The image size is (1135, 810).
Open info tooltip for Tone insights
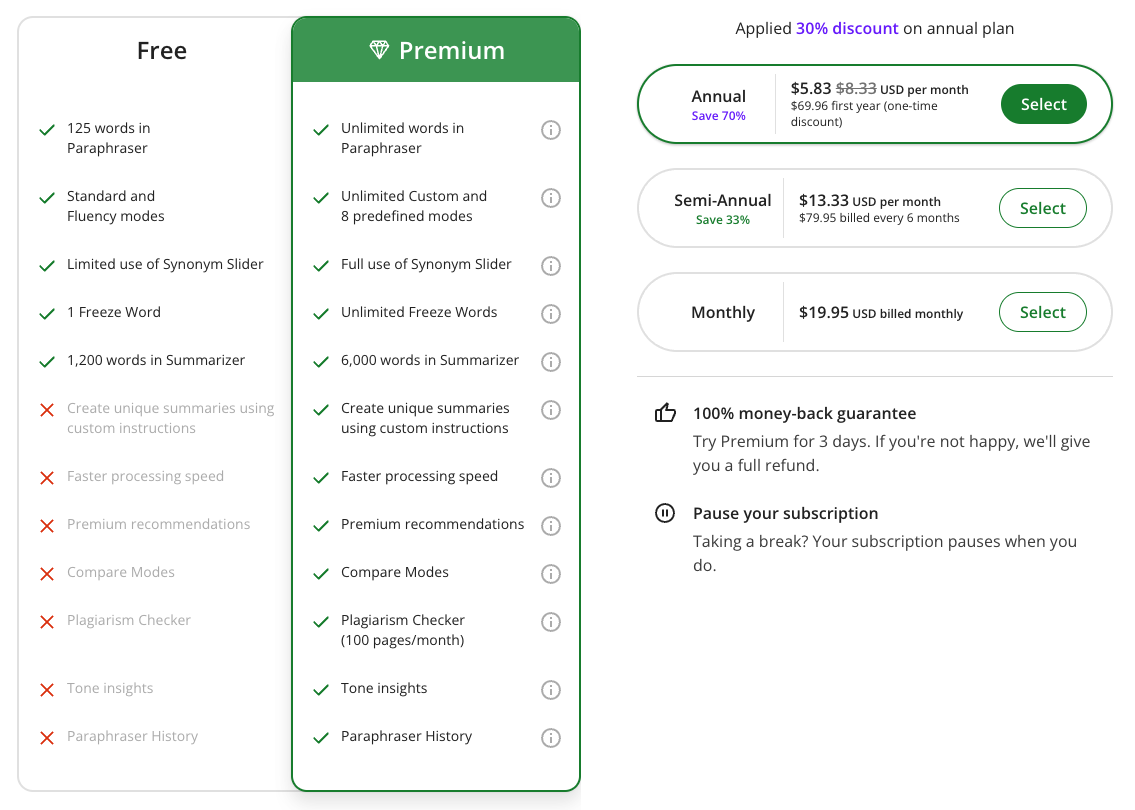(551, 689)
